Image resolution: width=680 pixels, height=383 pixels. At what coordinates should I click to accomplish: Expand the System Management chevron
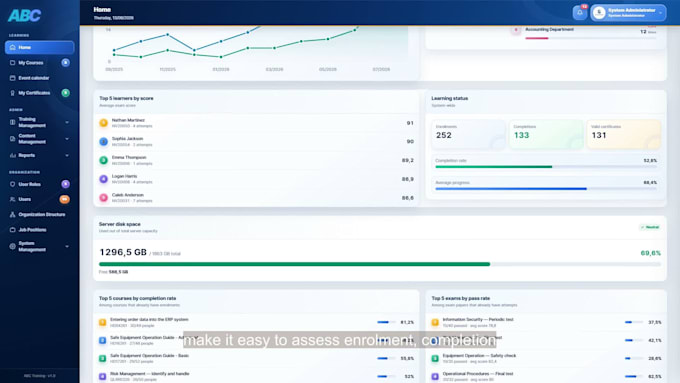click(67, 246)
